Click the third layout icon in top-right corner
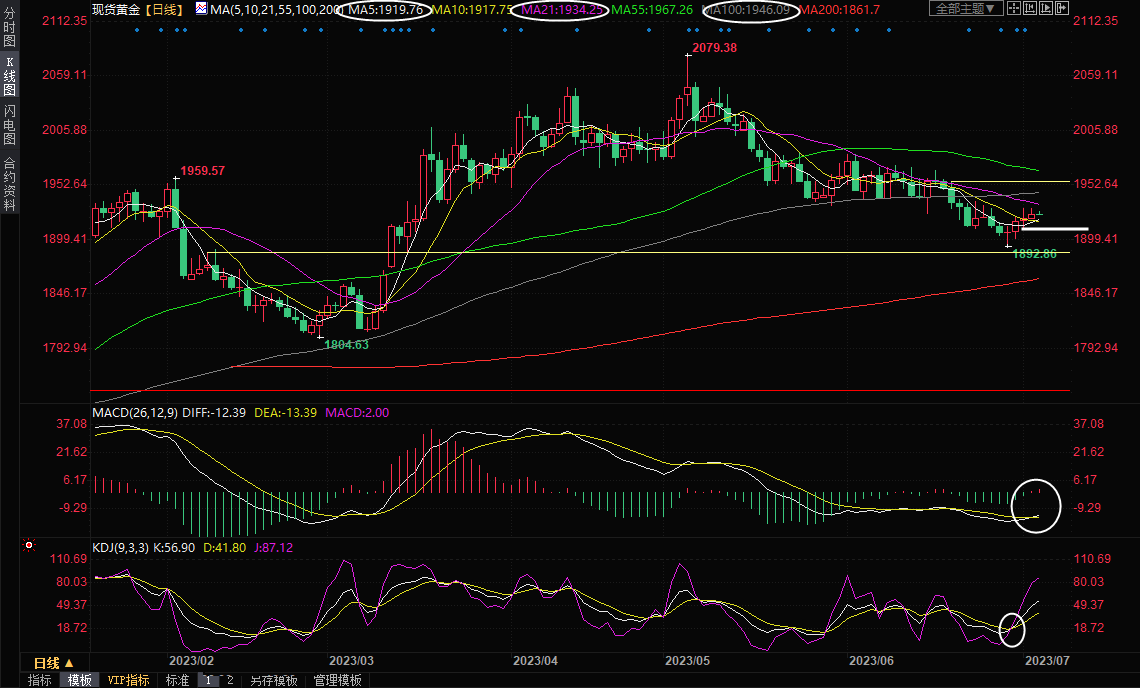 point(1046,9)
